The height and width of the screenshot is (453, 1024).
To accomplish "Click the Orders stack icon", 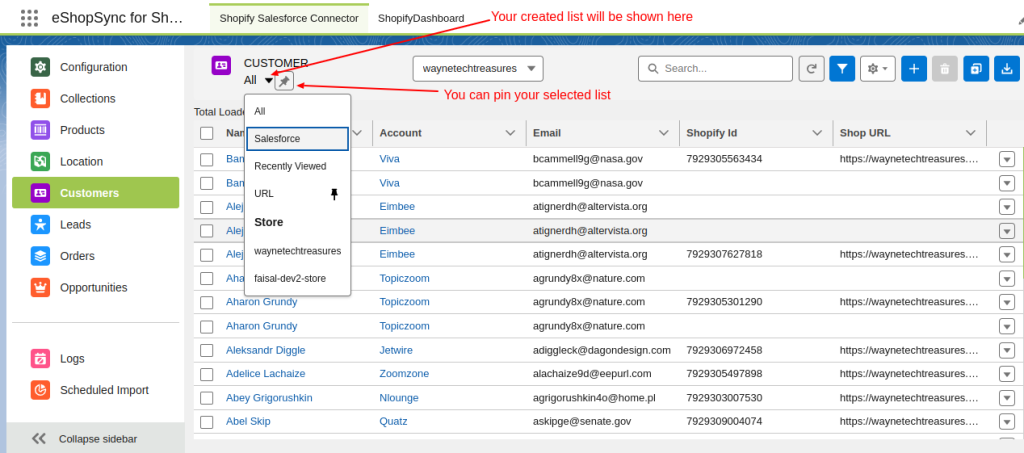I will pos(40,256).
